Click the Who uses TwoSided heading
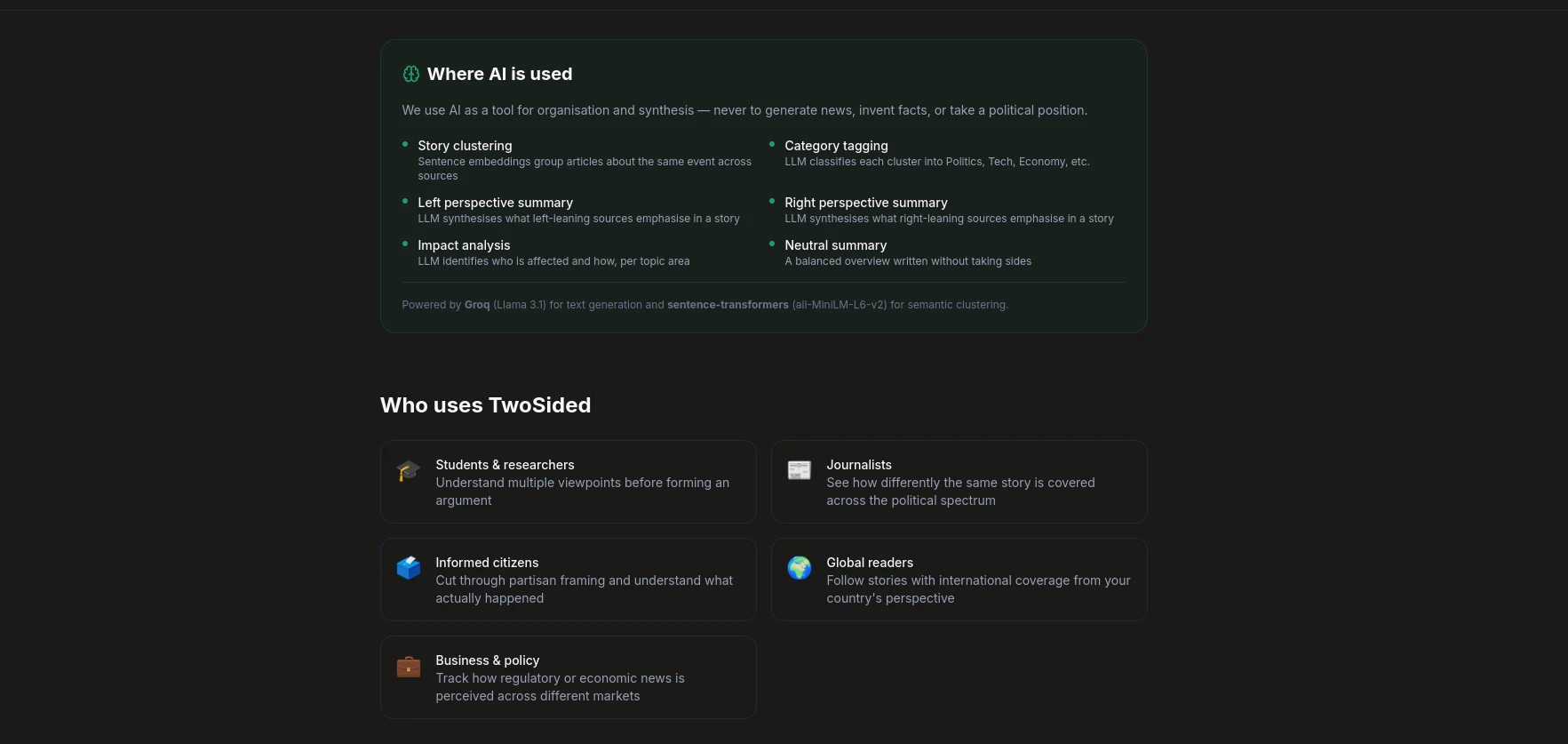Image resolution: width=1568 pixels, height=744 pixels. tap(485, 405)
